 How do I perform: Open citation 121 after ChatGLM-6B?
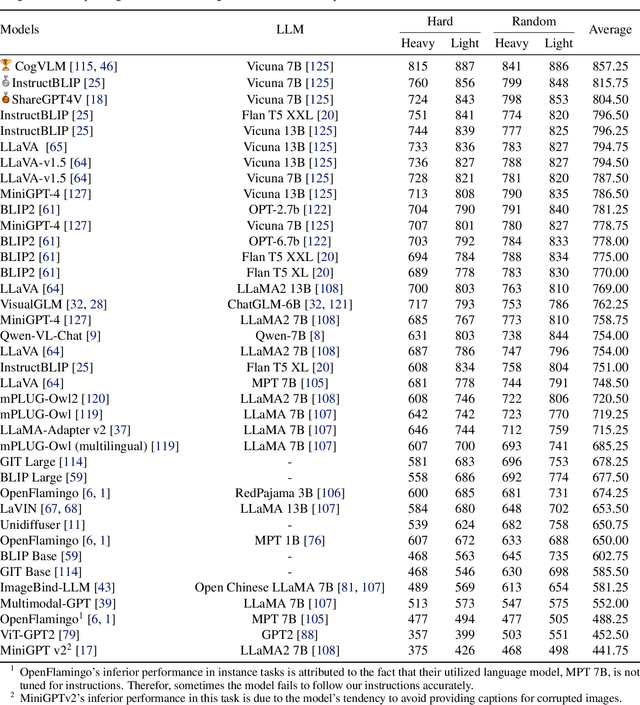pyautogui.click(x=338, y=304)
